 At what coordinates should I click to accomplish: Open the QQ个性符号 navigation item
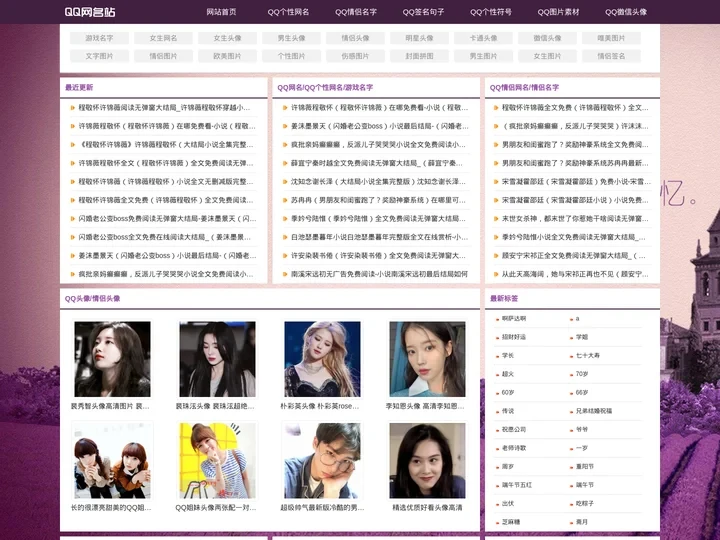coord(491,12)
